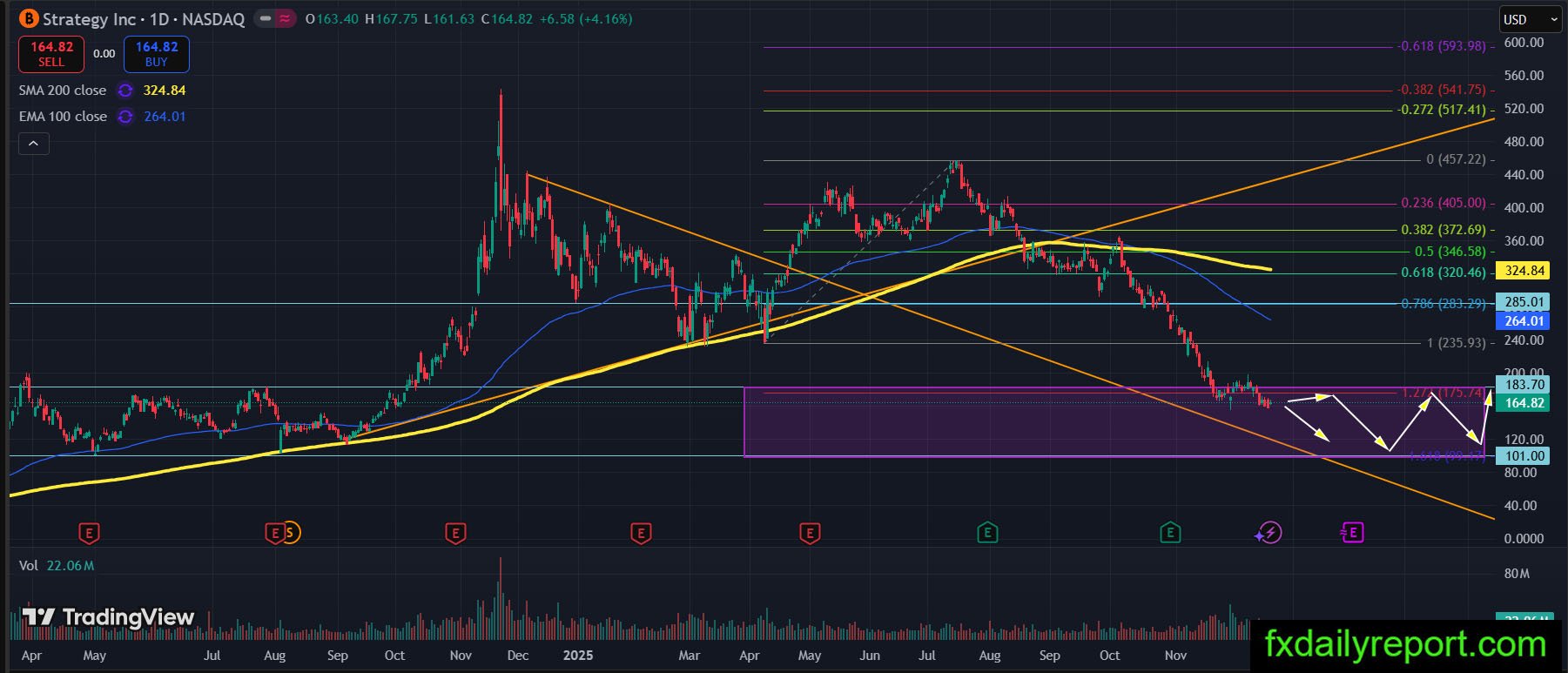
Task: Click the high price value 167.75
Action: pos(397,19)
